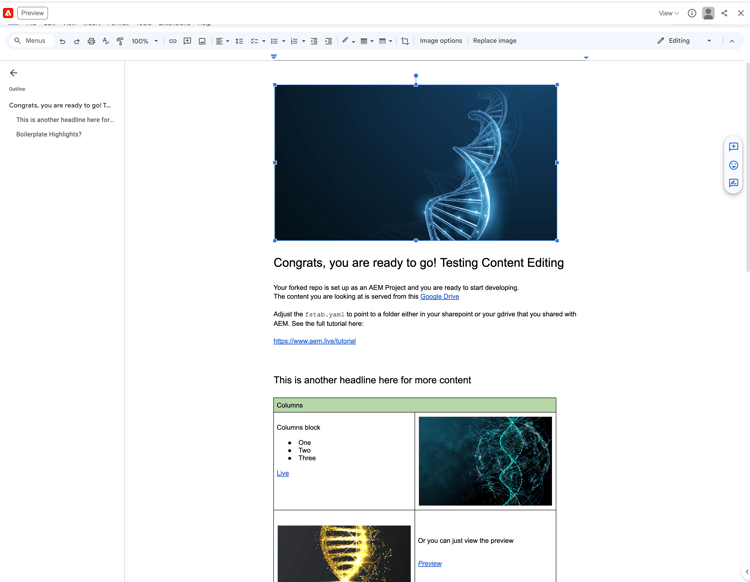Follow the Google Drive link
The image size is (750, 582).
click(440, 296)
